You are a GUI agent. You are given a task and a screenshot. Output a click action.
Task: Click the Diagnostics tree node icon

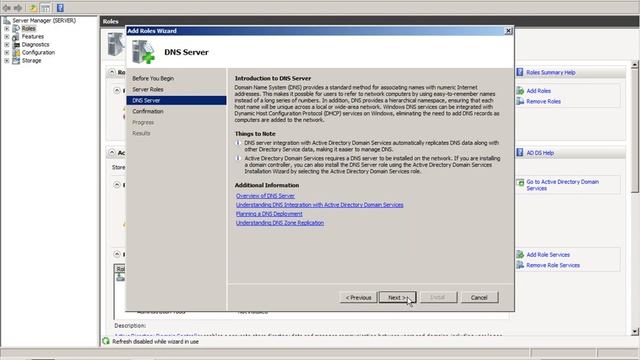click(x=16, y=44)
